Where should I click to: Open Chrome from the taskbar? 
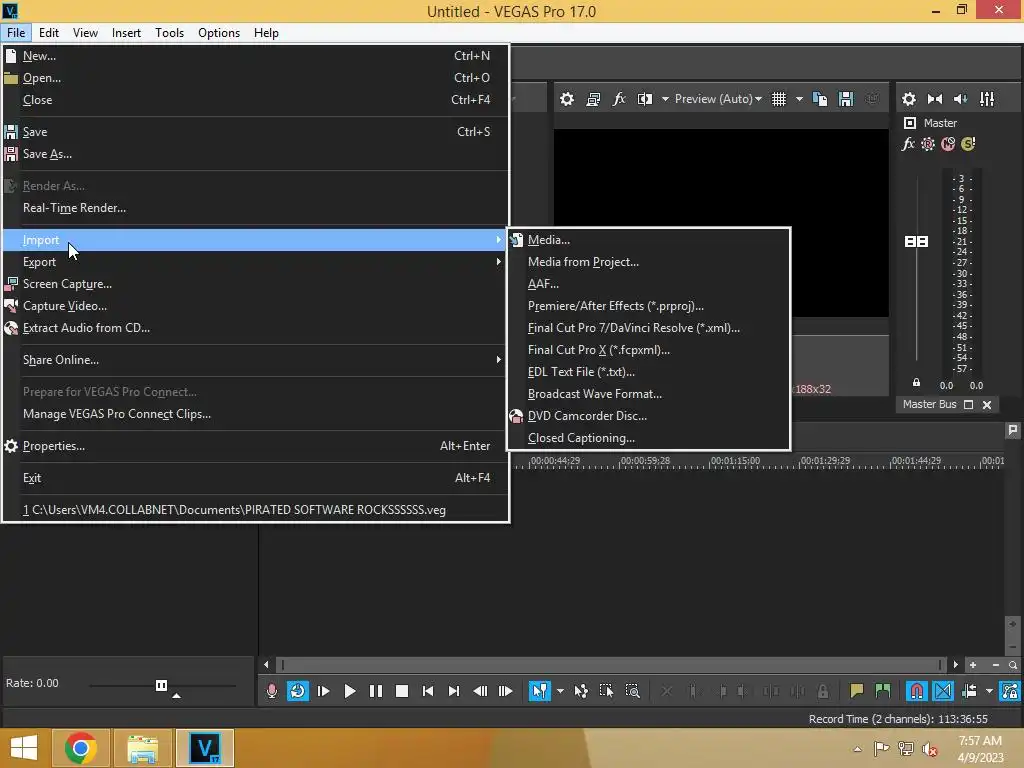(80, 748)
